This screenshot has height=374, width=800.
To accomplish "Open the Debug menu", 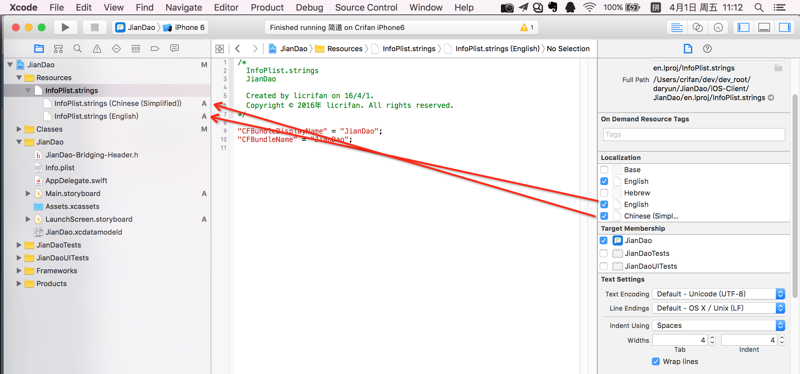I will coord(309,8).
